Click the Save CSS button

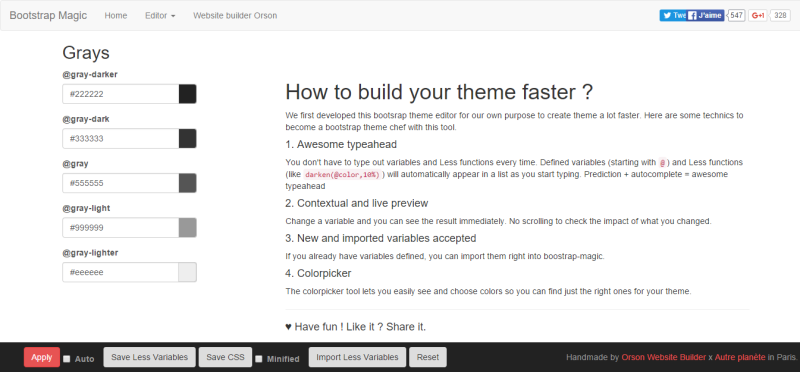tap(226, 357)
